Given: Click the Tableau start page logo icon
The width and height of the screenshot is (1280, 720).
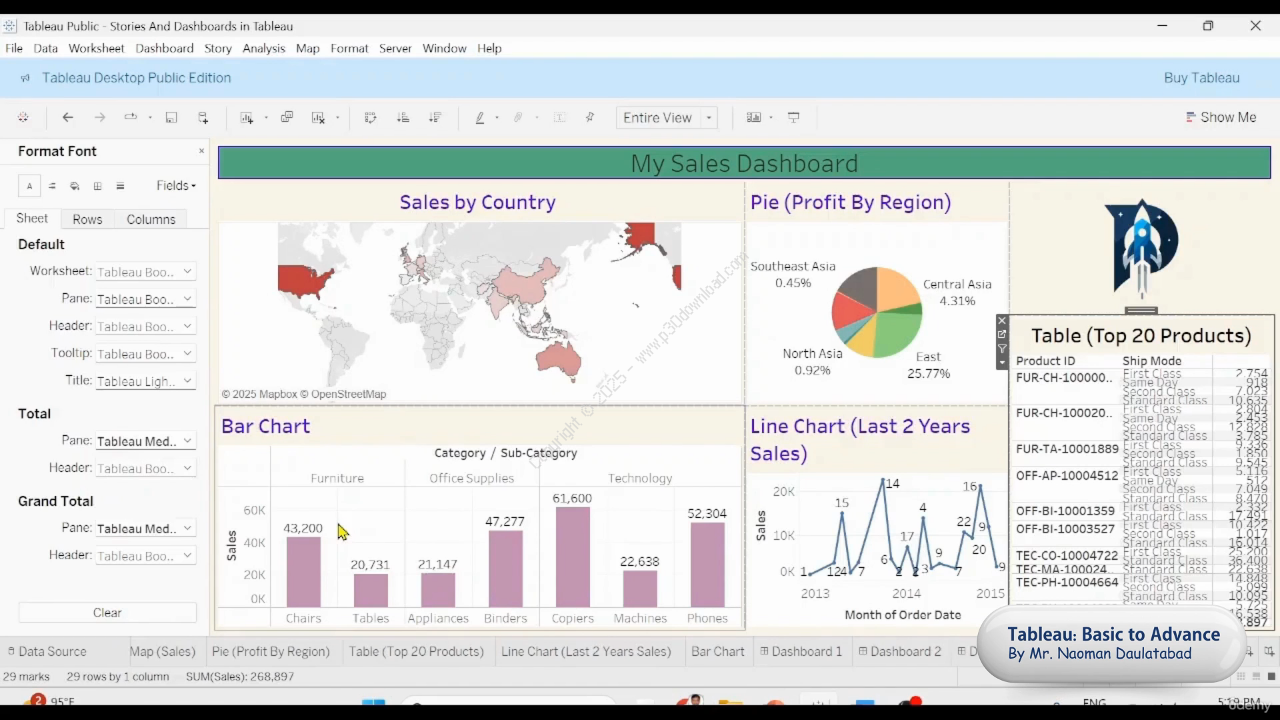Looking at the screenshot, I should point(23,118).
